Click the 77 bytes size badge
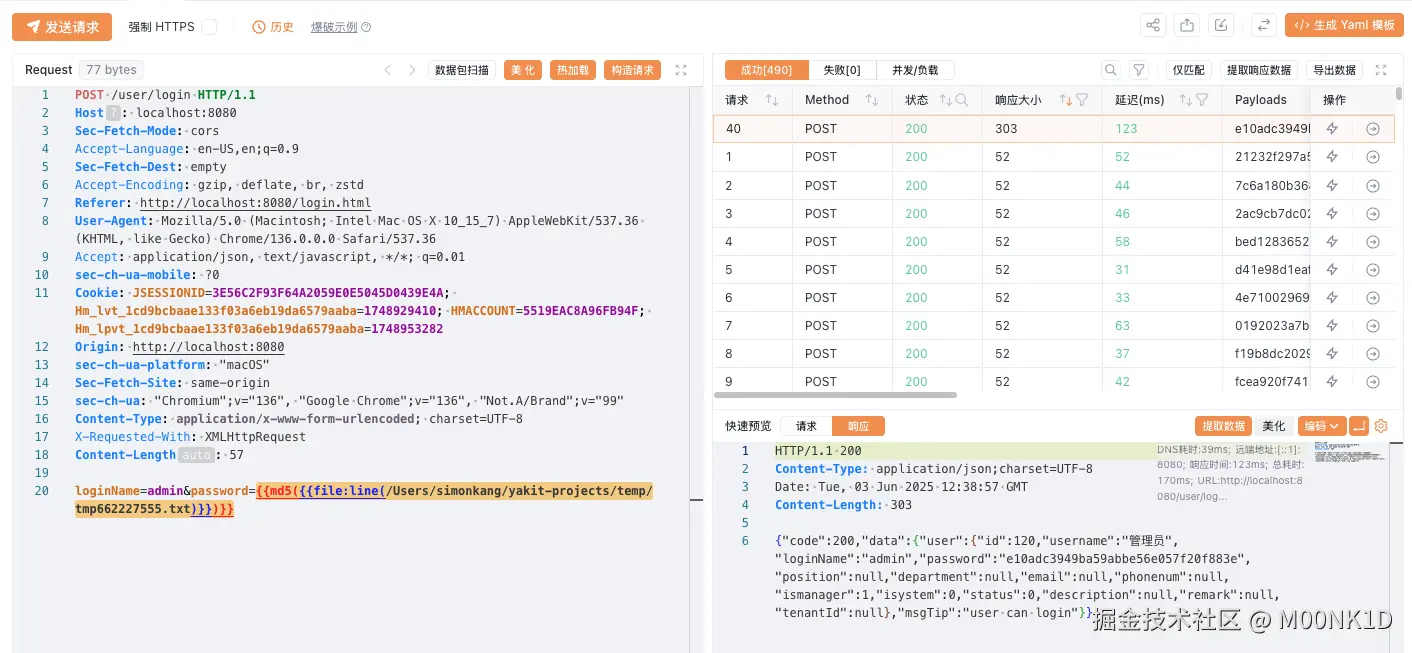1412x653 pixels. [x=111, y=70]
